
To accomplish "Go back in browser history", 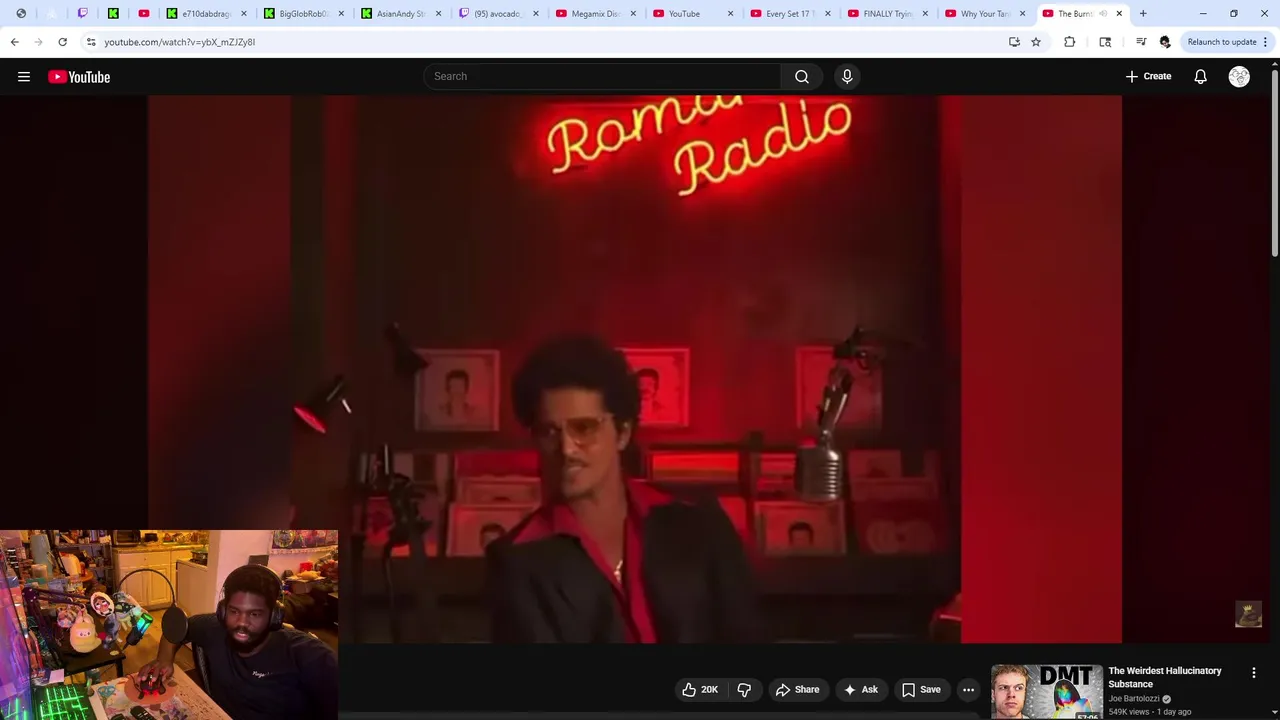I will pyautogui.click(x=14, y=42).
